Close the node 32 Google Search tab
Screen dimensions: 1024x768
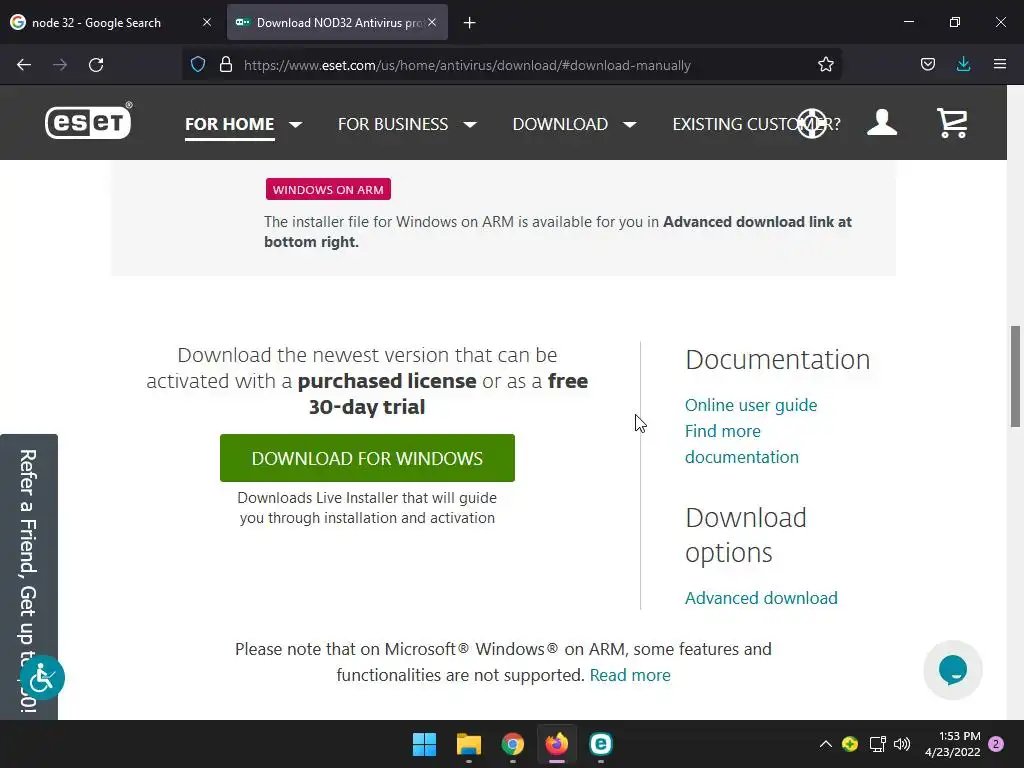(x=206, y=22)
